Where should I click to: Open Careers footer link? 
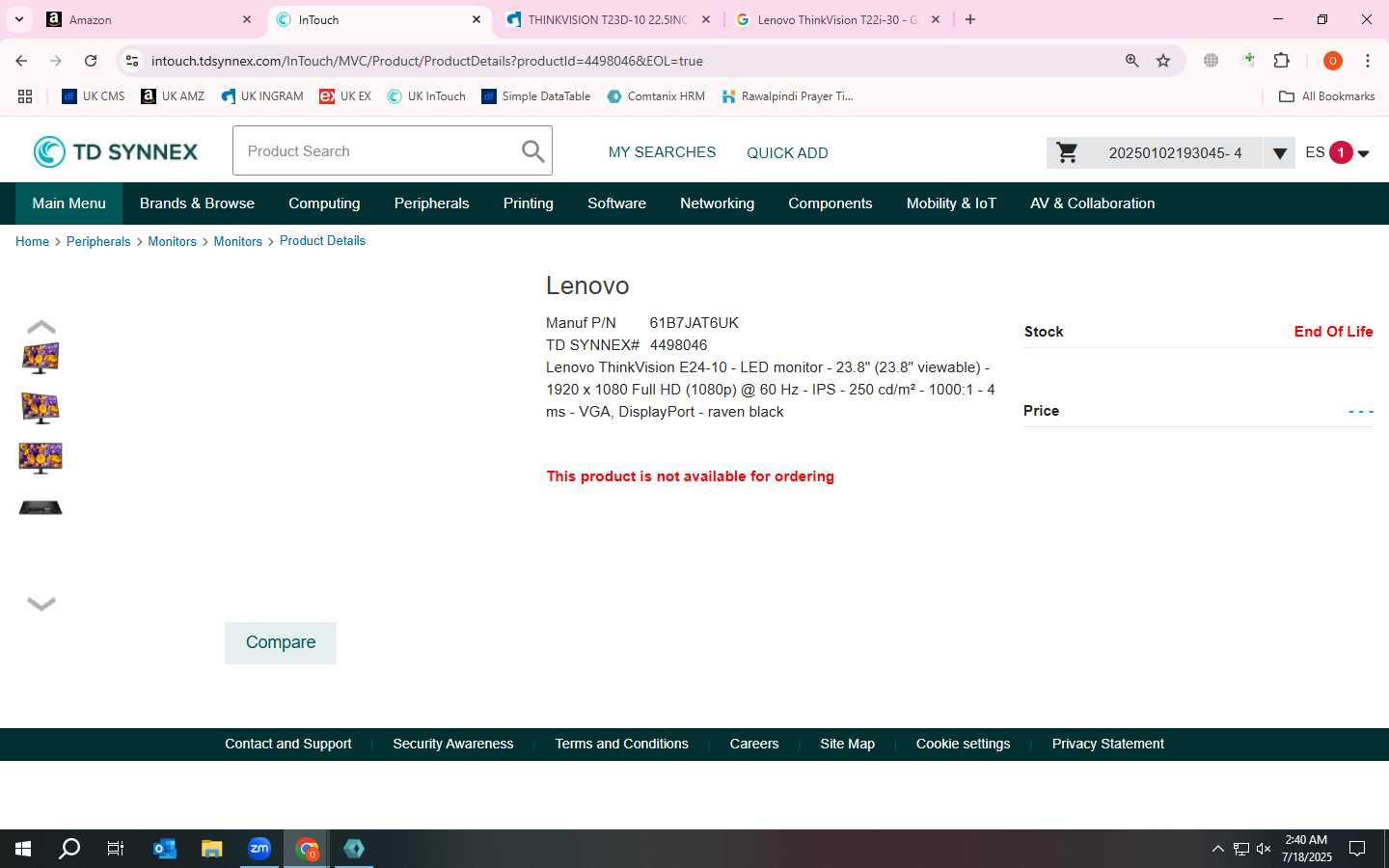753,744
